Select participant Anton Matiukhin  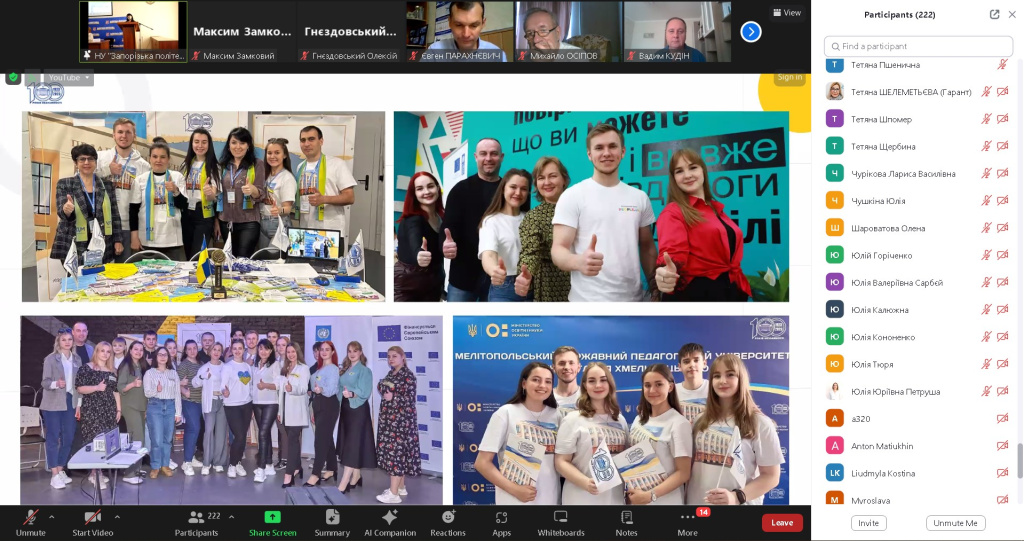tap(918, 446)
